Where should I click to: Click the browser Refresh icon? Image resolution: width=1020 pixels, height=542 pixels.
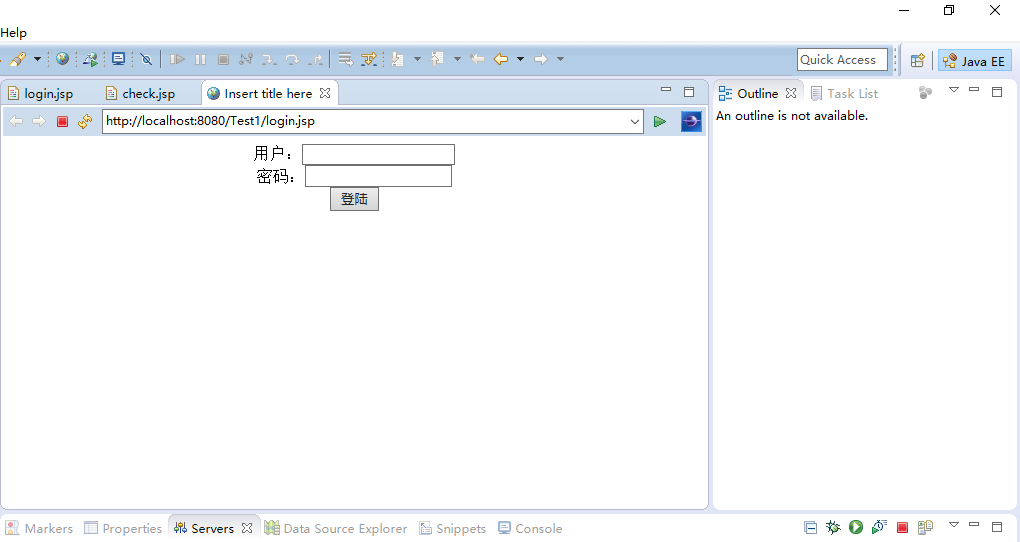[x=85, y=121]
